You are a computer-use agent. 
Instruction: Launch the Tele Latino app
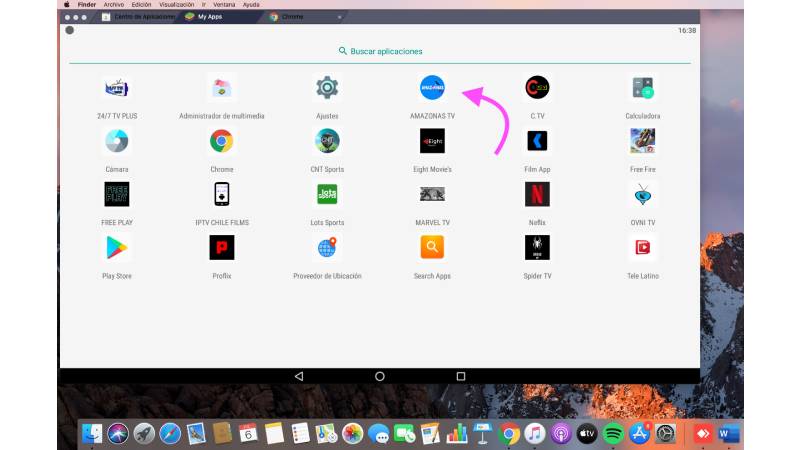pyautogui.click(x=642, y=247)
